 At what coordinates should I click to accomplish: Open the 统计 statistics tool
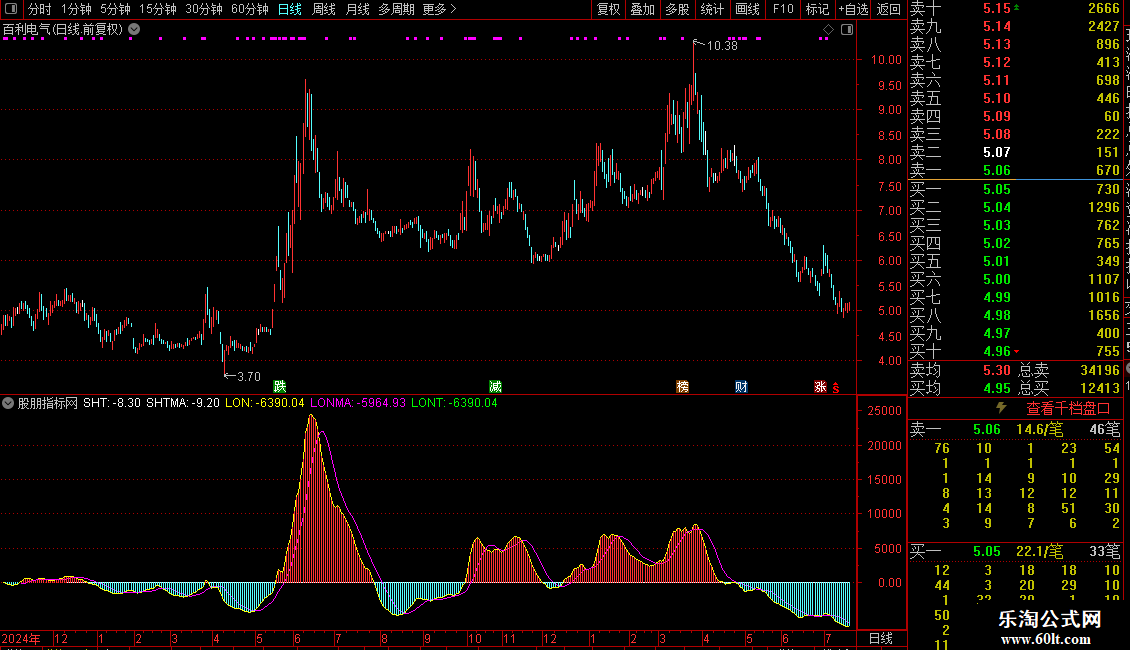712,9
